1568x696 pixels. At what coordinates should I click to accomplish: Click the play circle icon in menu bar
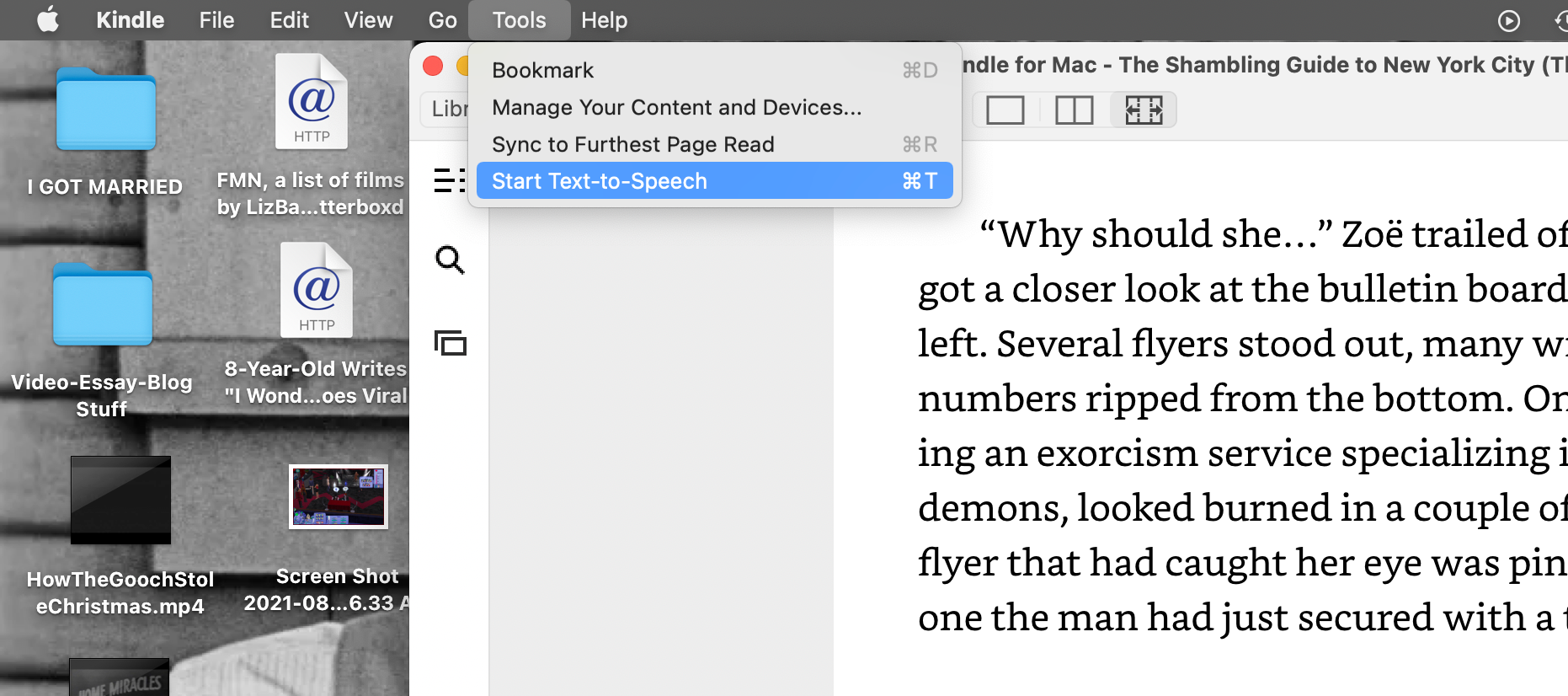point(1508,20)
